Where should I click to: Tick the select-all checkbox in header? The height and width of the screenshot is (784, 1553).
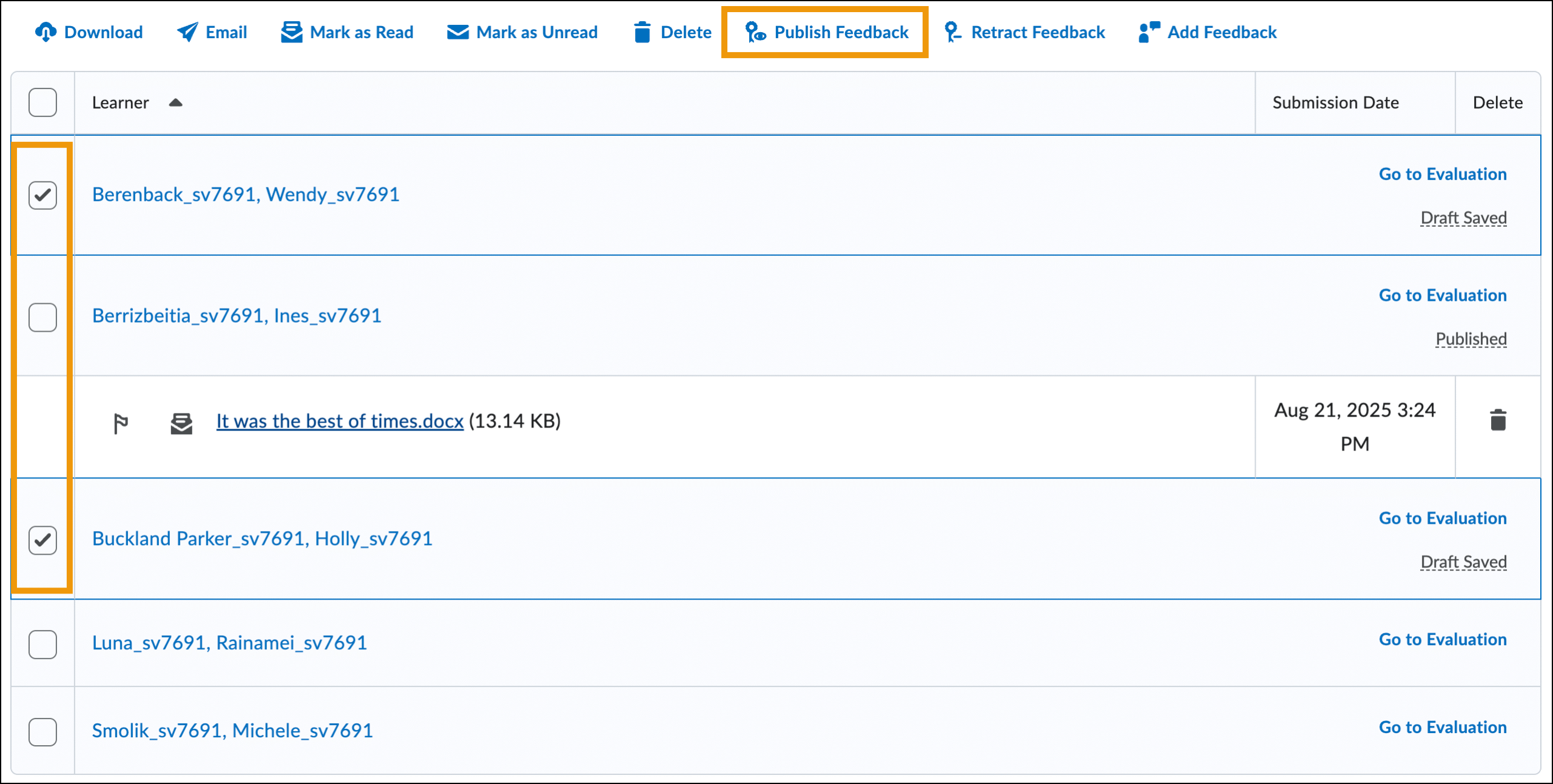point(42,102)
